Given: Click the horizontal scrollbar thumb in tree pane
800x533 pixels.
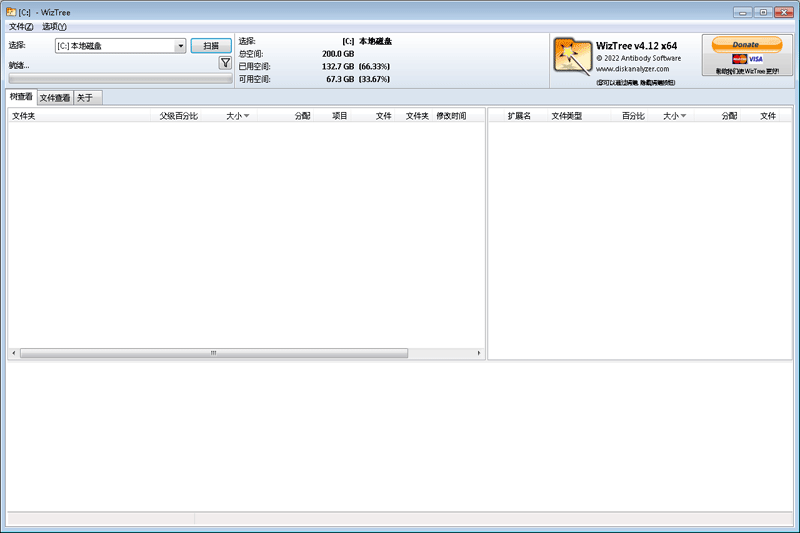Looking at the screenshot, I should pyautogui.click(x=214, y=353).
